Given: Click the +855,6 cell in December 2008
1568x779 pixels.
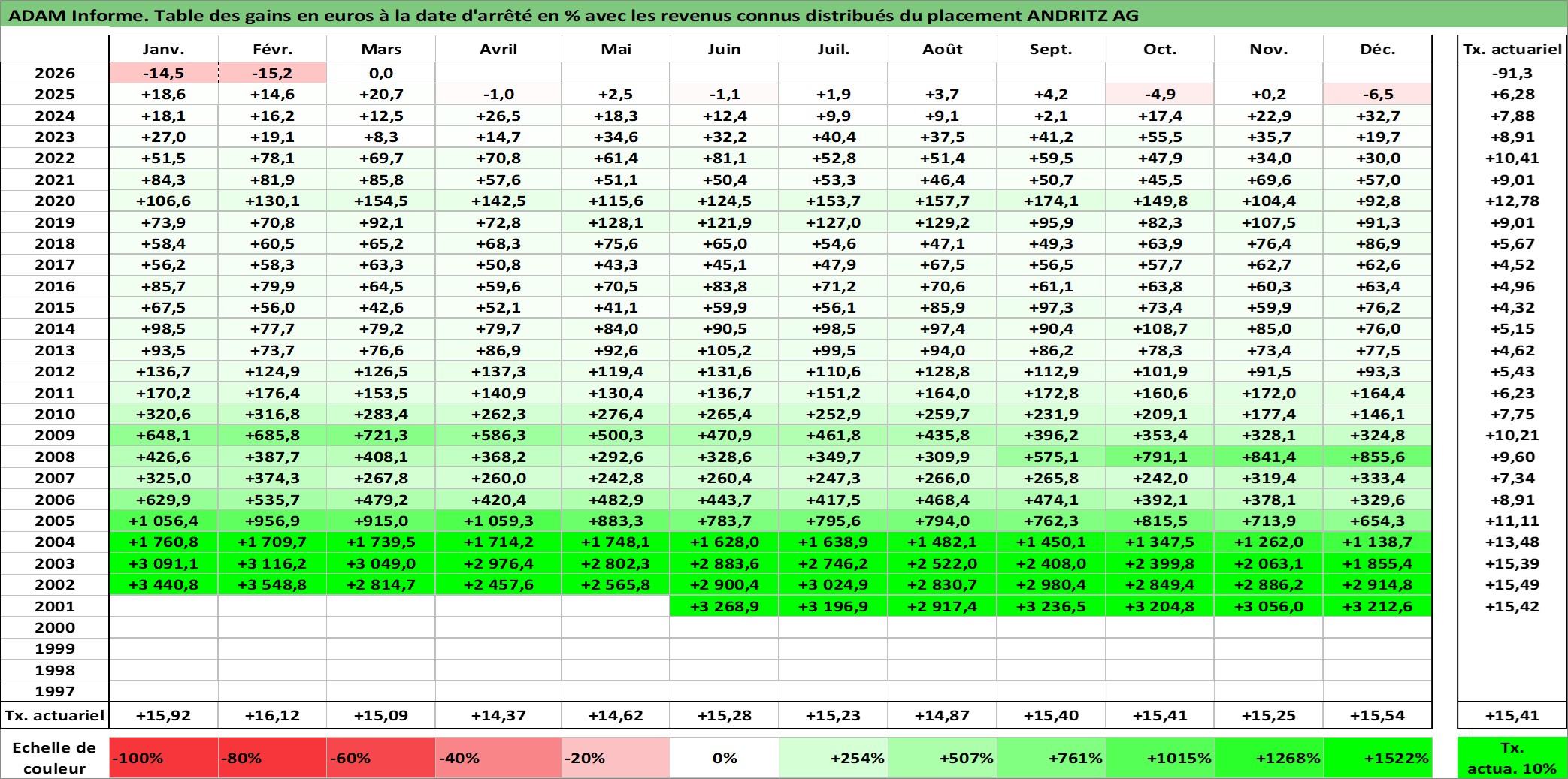Looking at the screenshot, I should click(1377, 457).
